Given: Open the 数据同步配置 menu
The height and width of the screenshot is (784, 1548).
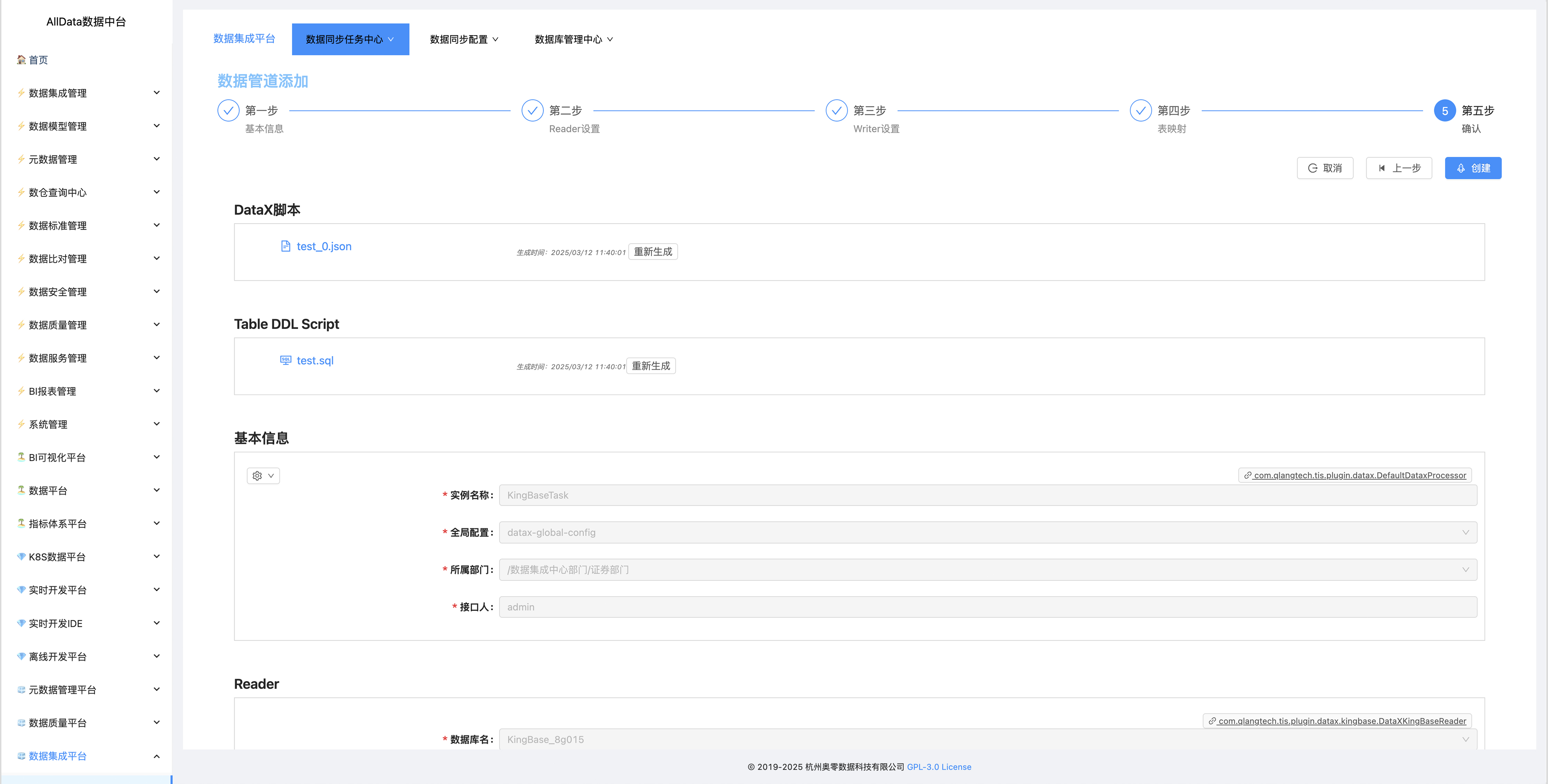Looking at the screenshot, I should (464, 39).
